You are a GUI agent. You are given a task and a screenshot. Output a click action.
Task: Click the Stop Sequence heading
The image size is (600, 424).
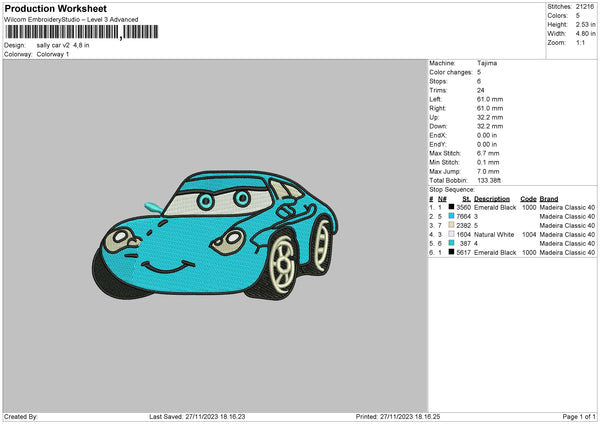click(452, 188)
